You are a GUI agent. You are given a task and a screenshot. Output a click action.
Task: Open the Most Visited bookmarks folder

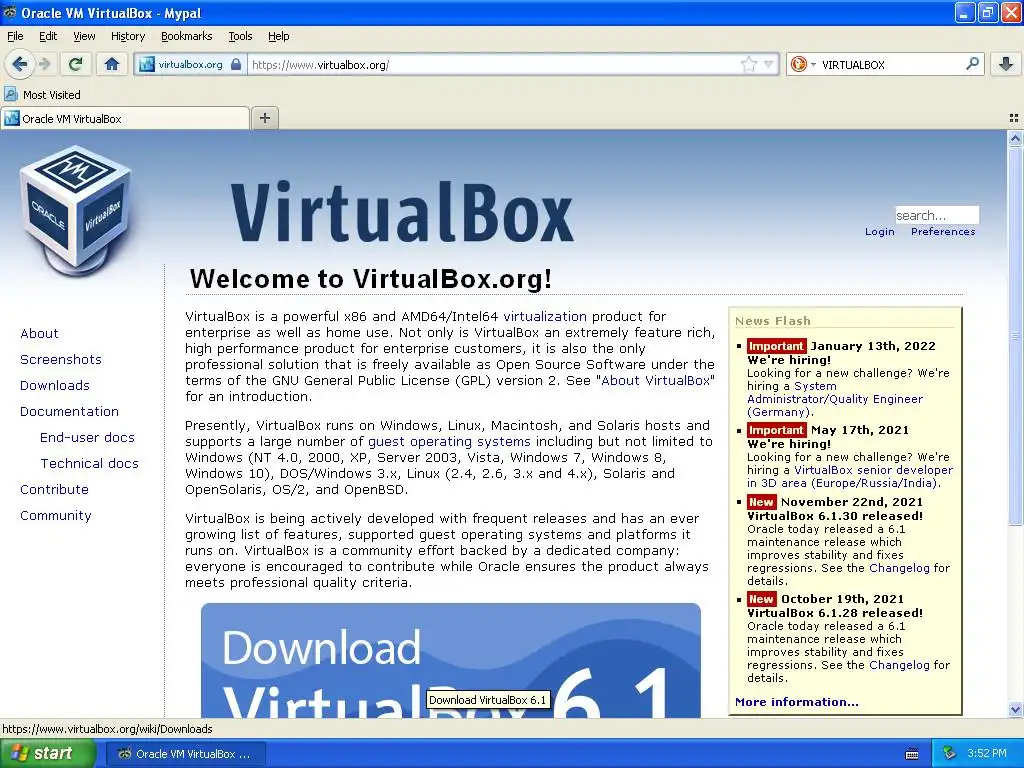pyautogui.click(x=42, y=95)
